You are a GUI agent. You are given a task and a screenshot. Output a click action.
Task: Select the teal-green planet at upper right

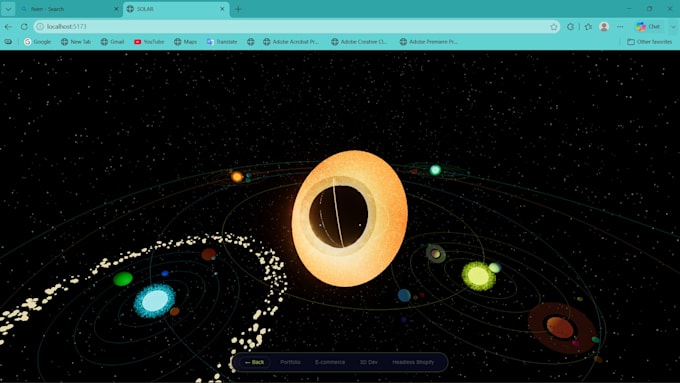[435, 170]
